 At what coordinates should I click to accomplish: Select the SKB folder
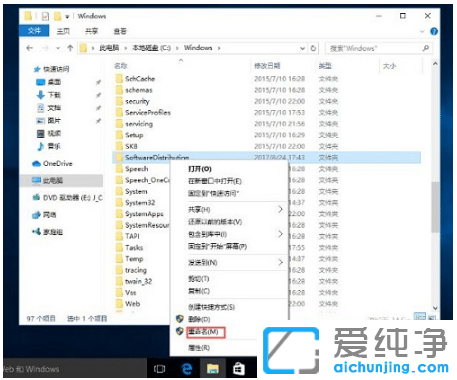pyautogui.click(x=131, y=146)
